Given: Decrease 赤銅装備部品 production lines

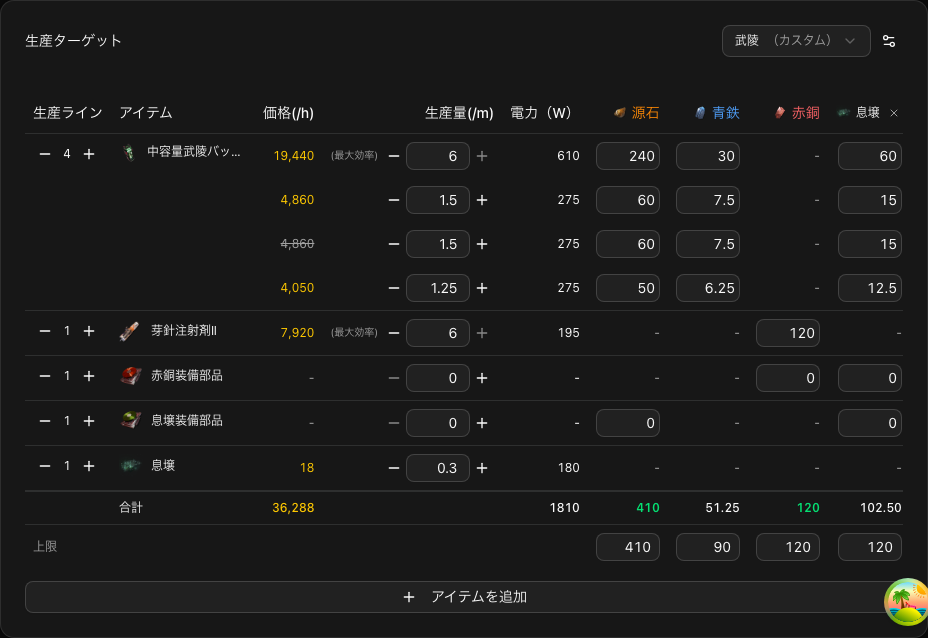Looking at the screenshot, I should coord(45,376).
